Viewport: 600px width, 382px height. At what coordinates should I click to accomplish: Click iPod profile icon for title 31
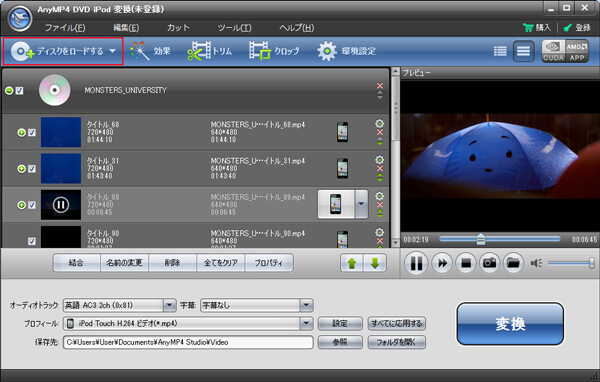pos(342,168)
